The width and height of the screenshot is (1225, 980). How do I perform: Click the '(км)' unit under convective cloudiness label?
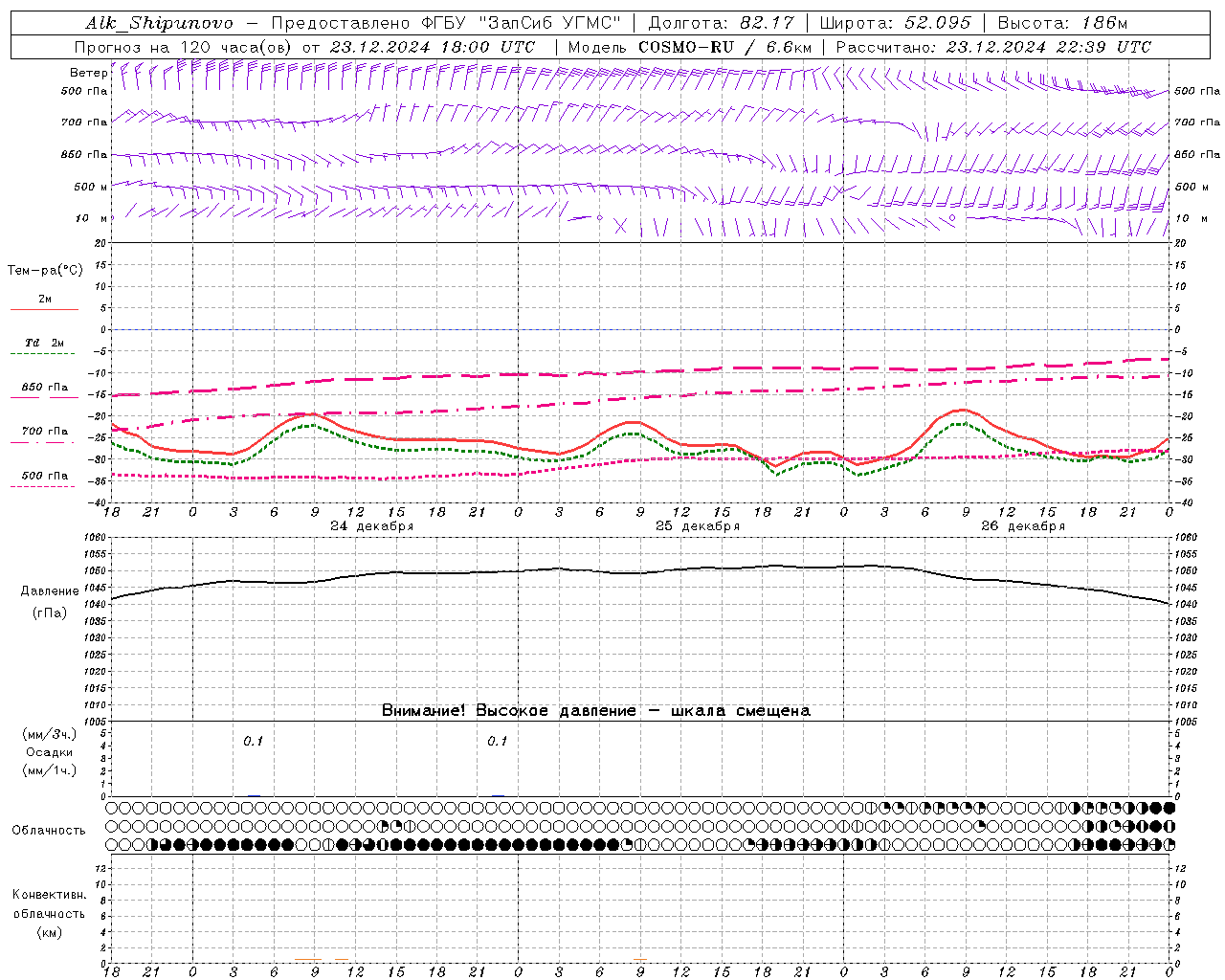[x=50, y=932]
